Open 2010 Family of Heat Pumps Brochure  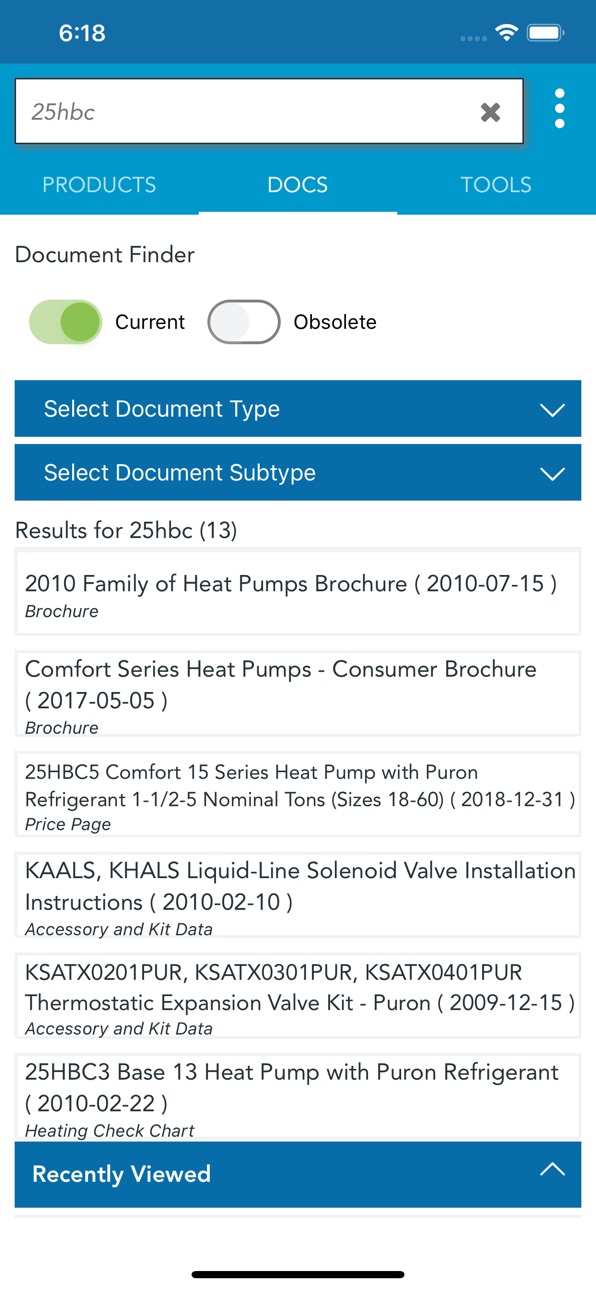pos(298,592)
